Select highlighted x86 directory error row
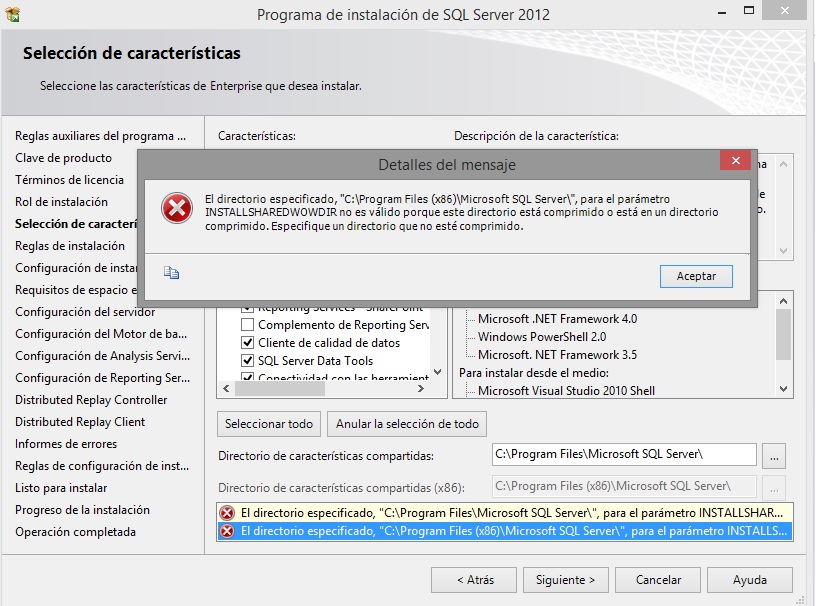The height and width of the screenshot is (606, 819). (x=505, y=531)
